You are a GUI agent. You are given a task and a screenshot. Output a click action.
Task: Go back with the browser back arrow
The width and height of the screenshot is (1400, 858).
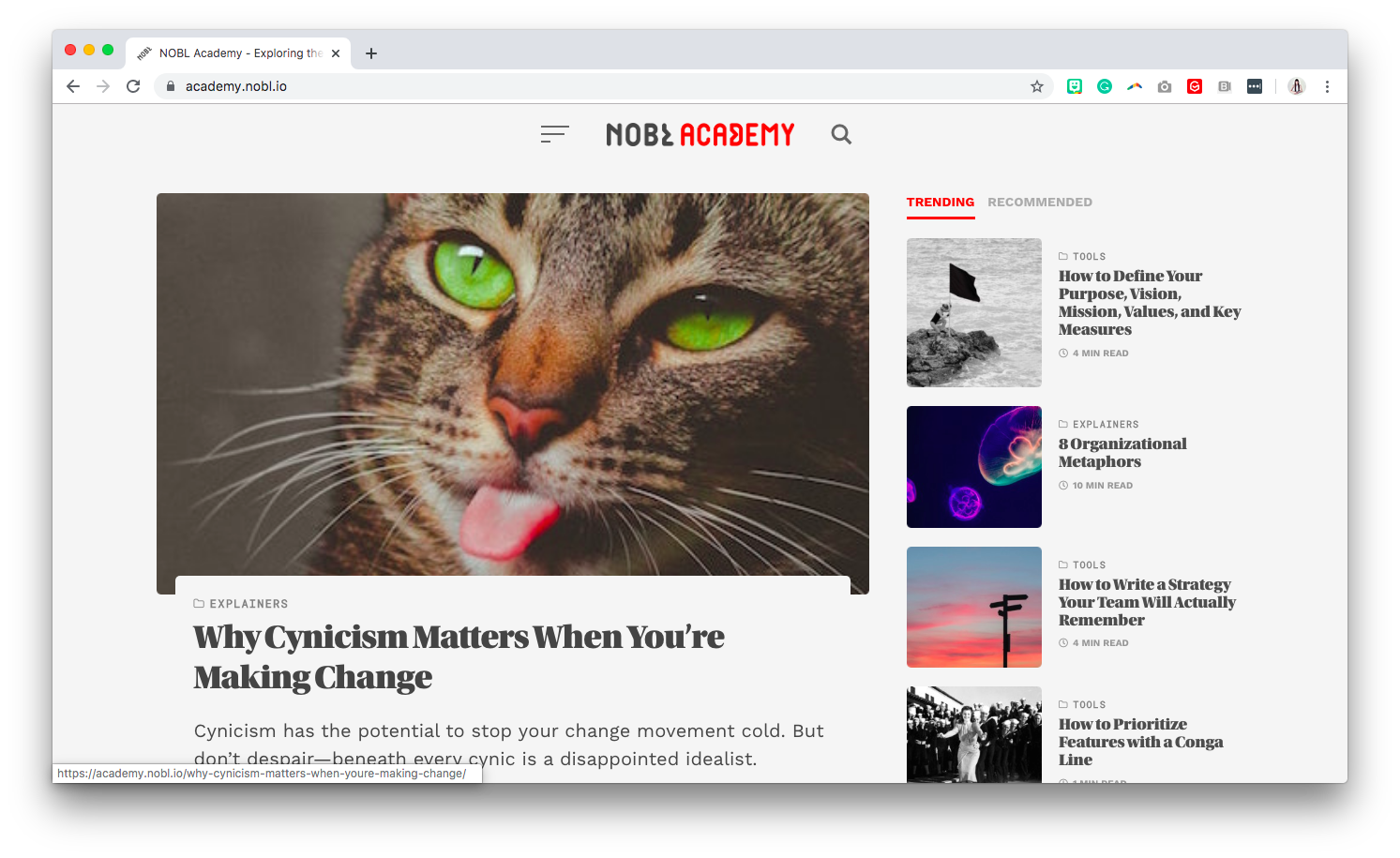pos(73,86)
